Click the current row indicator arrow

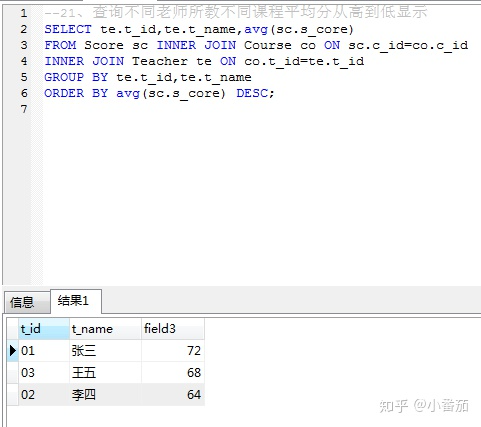(13, 351)
